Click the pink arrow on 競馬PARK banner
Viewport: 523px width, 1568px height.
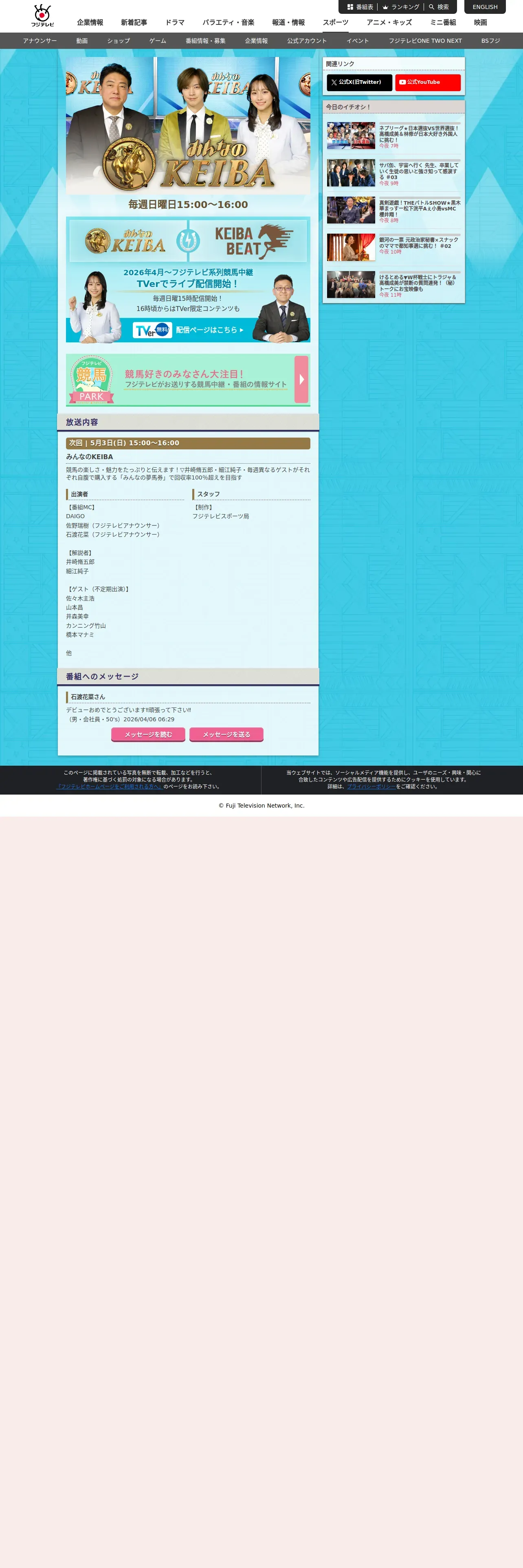[x=301, y=379]
